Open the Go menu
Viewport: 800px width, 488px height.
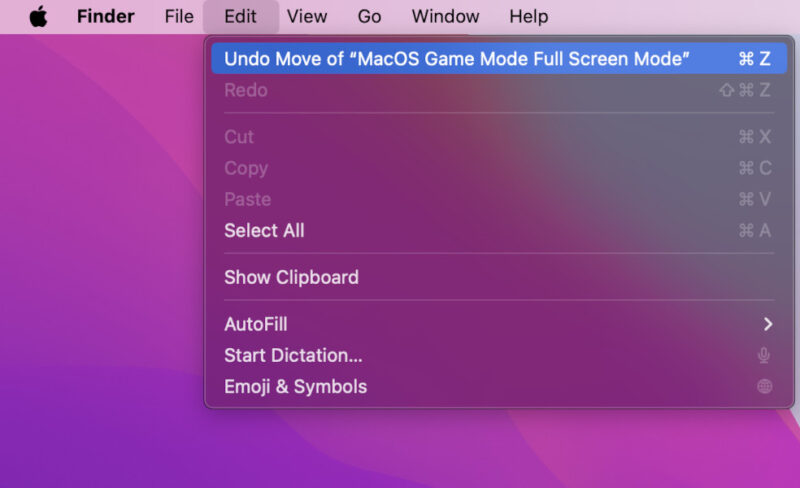click(369, 16)
